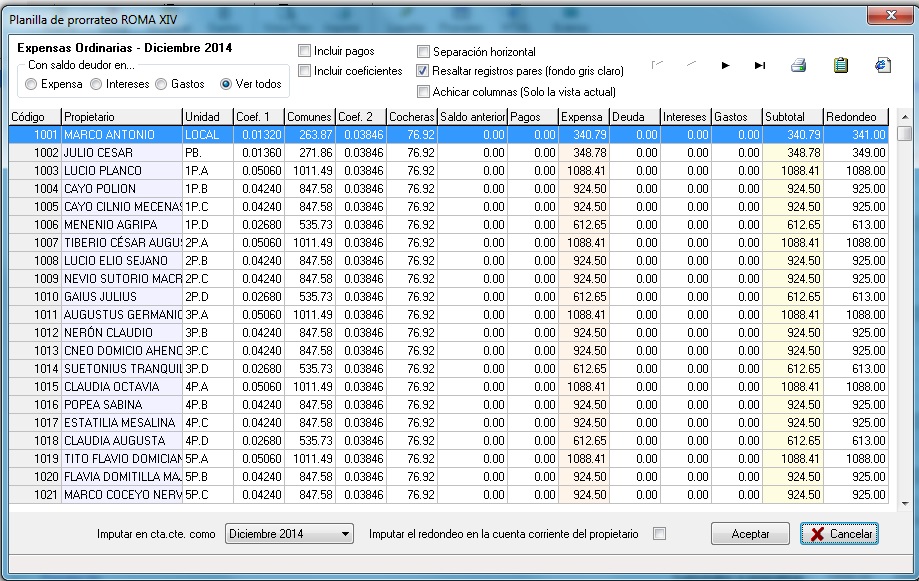Jump to last record arrow
Screen dimensions: 919x581
tap(760, 66)
